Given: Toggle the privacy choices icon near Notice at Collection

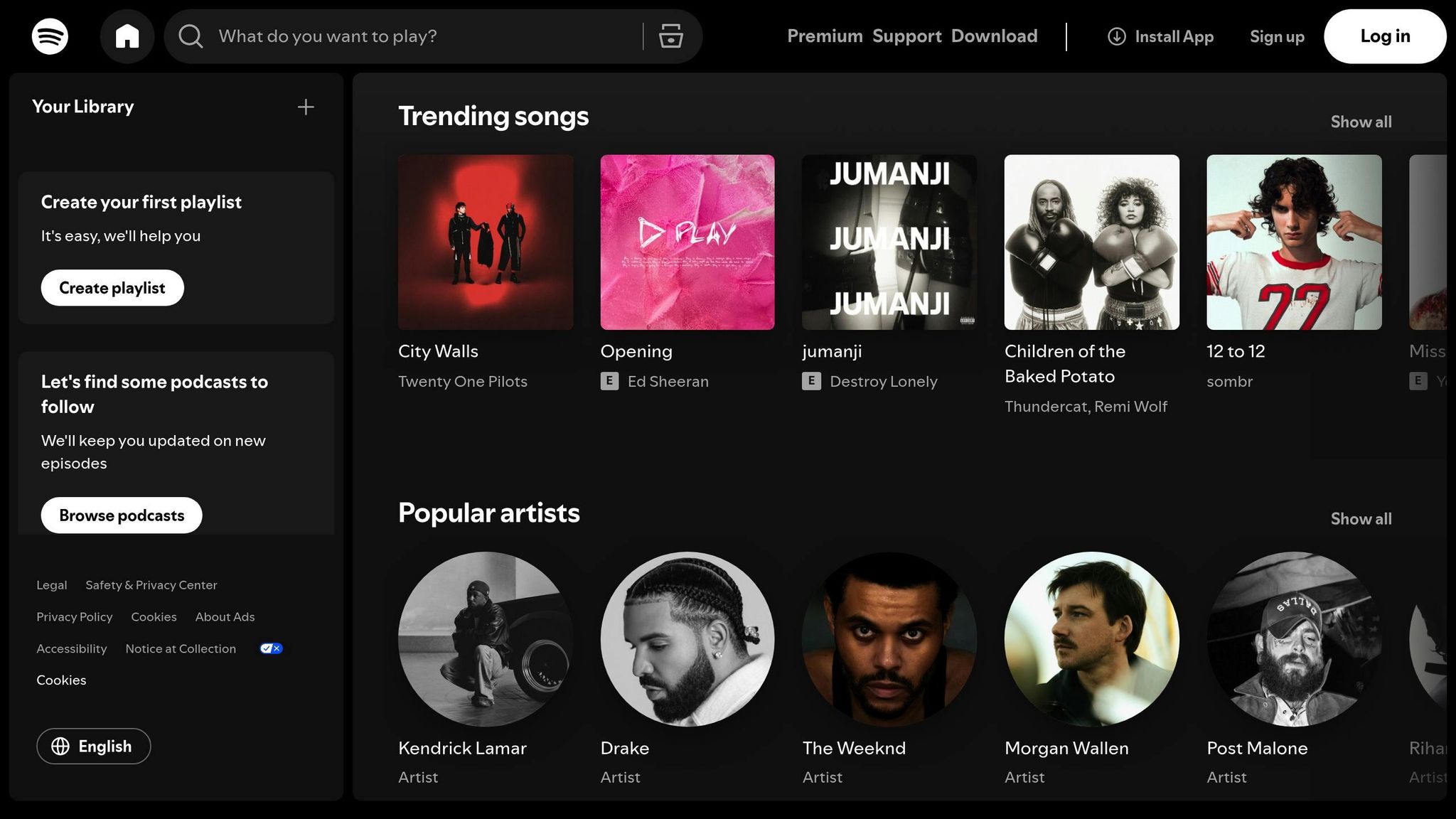Looking at the screenshot, I should [270, 648].
